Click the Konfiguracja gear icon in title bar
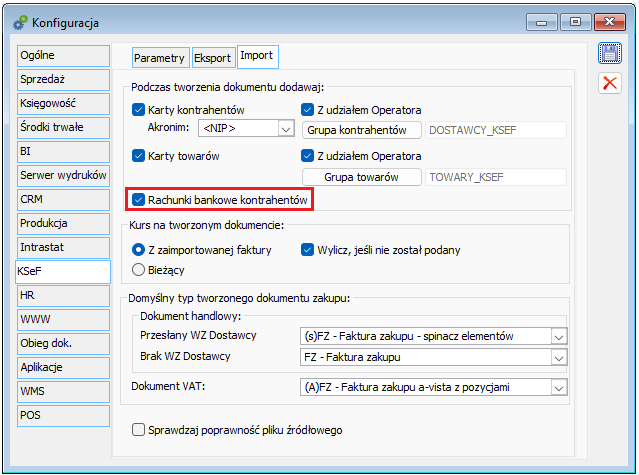Image resolution: width=639 pixels, height=475 pixels. point(18,20)
